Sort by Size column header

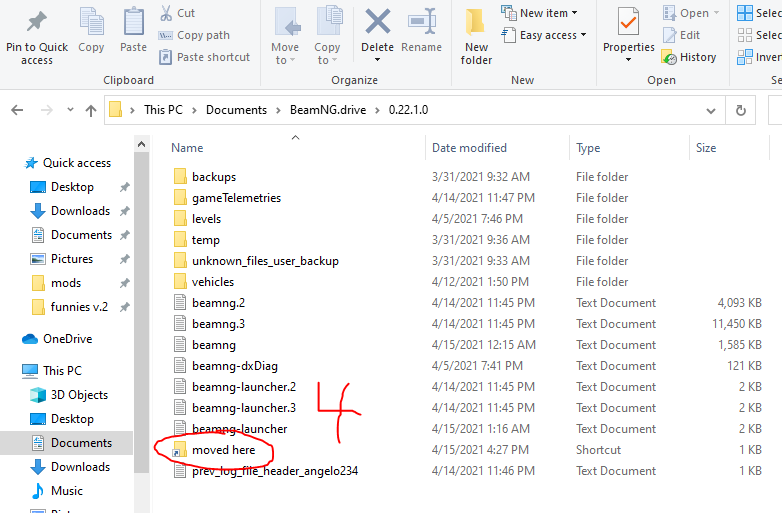click(x=706, y=148)
